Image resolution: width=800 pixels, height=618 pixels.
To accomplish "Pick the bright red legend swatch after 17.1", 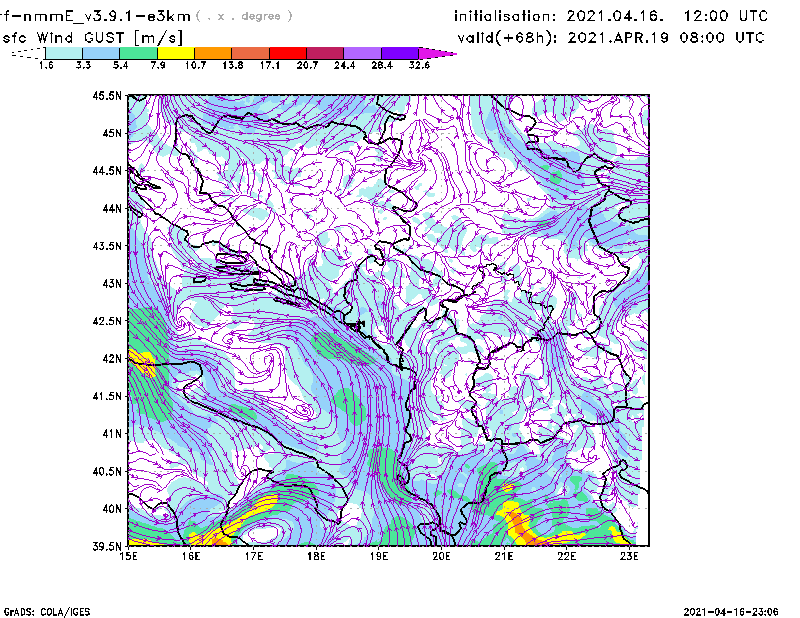I will [x=288, y=53].
